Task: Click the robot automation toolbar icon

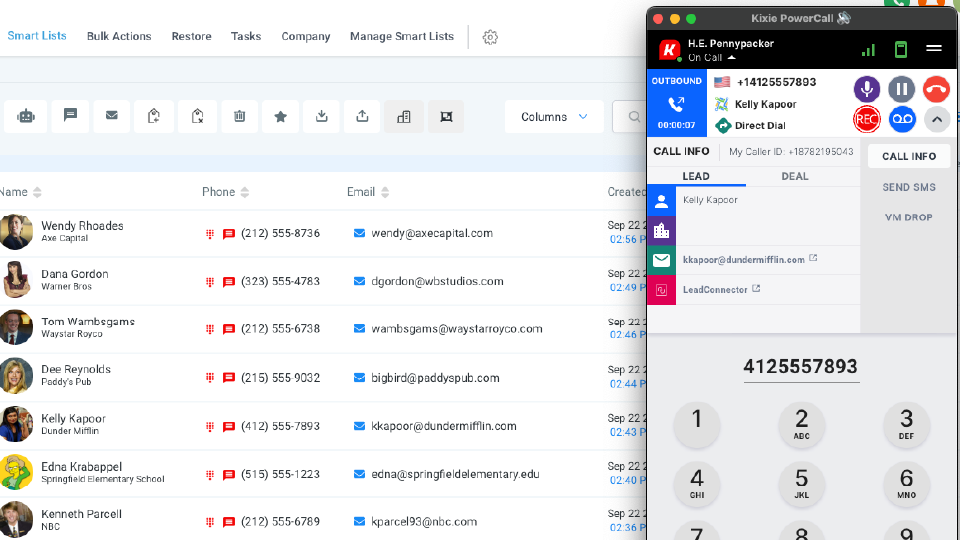Action: (26, 116)
